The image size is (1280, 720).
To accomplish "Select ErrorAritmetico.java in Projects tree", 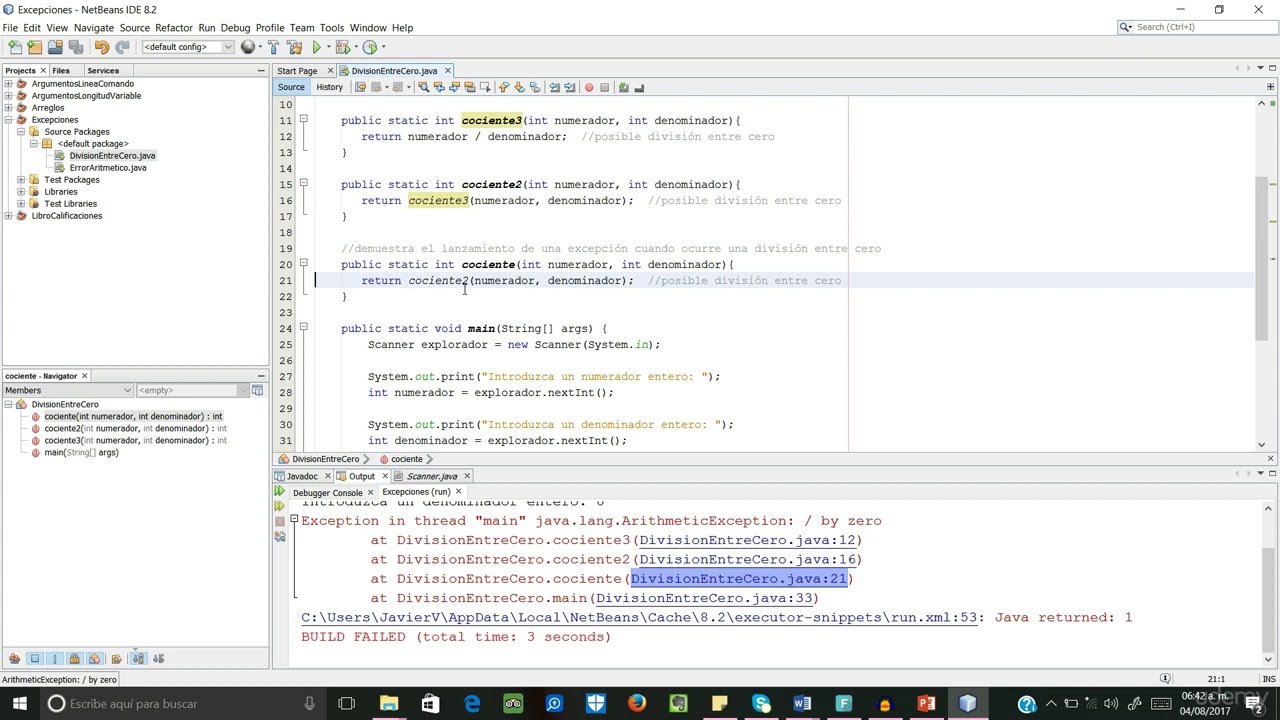I will (x=107, y=168).
